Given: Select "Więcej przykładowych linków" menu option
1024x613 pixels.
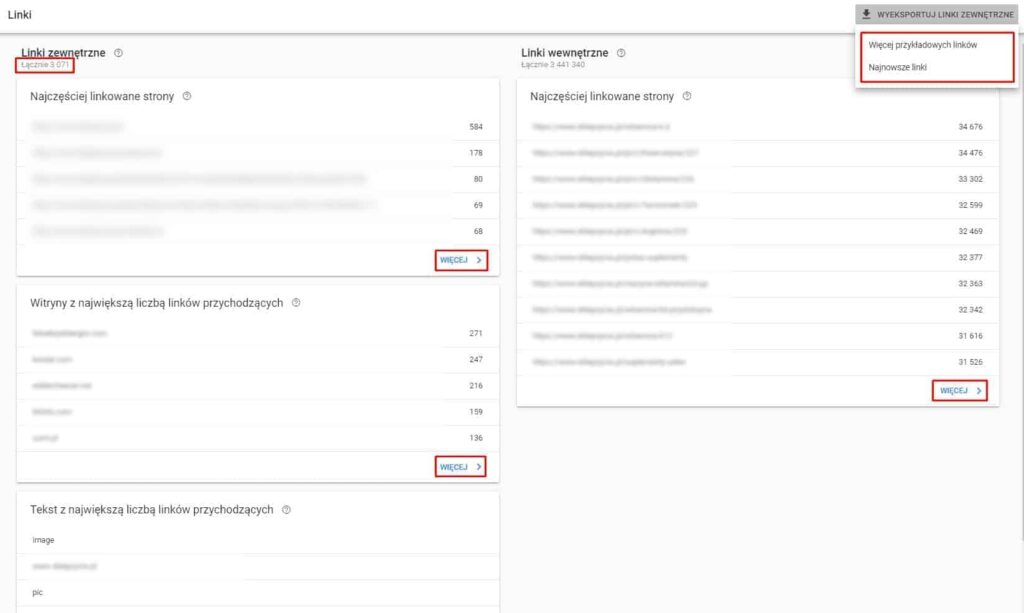Looking at the screenshot, I should 925,45.
